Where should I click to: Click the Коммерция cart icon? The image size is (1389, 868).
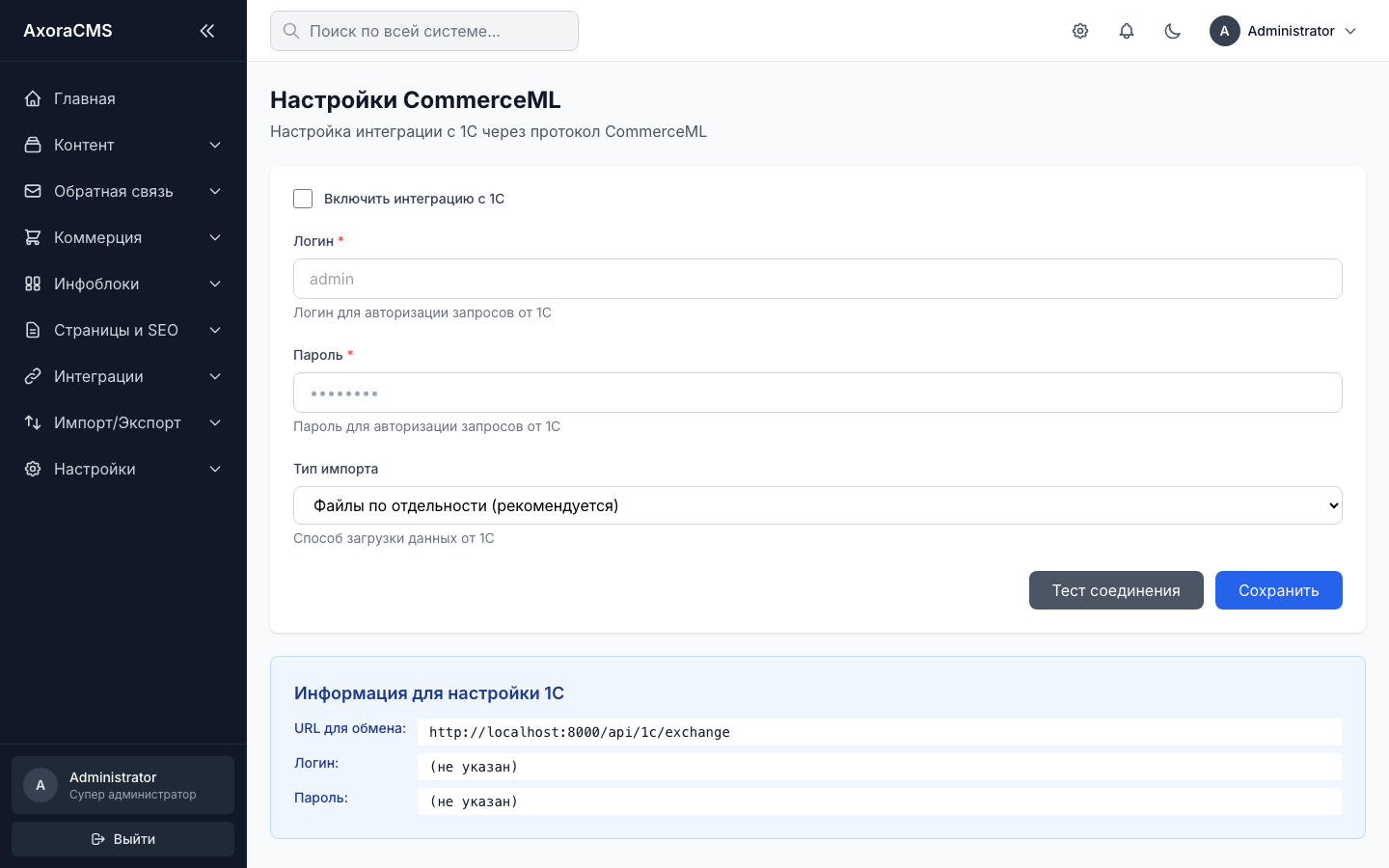tap(33, 237)
